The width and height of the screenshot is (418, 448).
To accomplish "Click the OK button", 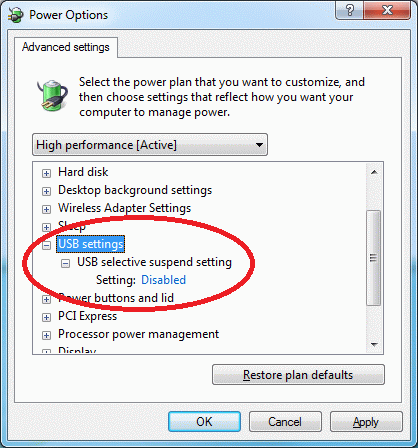I will coord(204,422).
